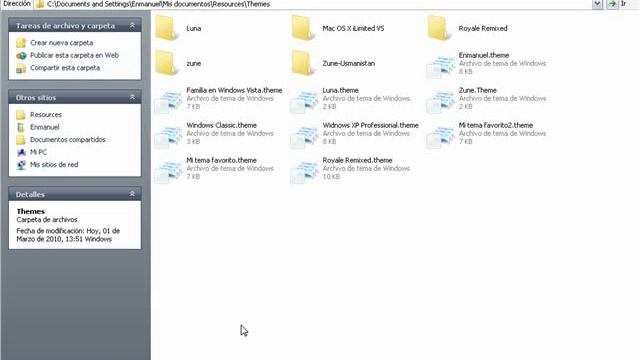Select the file name Mi tema favorito.theme
The height and width of the screenshot is (360, 640).
coord(222,160)
